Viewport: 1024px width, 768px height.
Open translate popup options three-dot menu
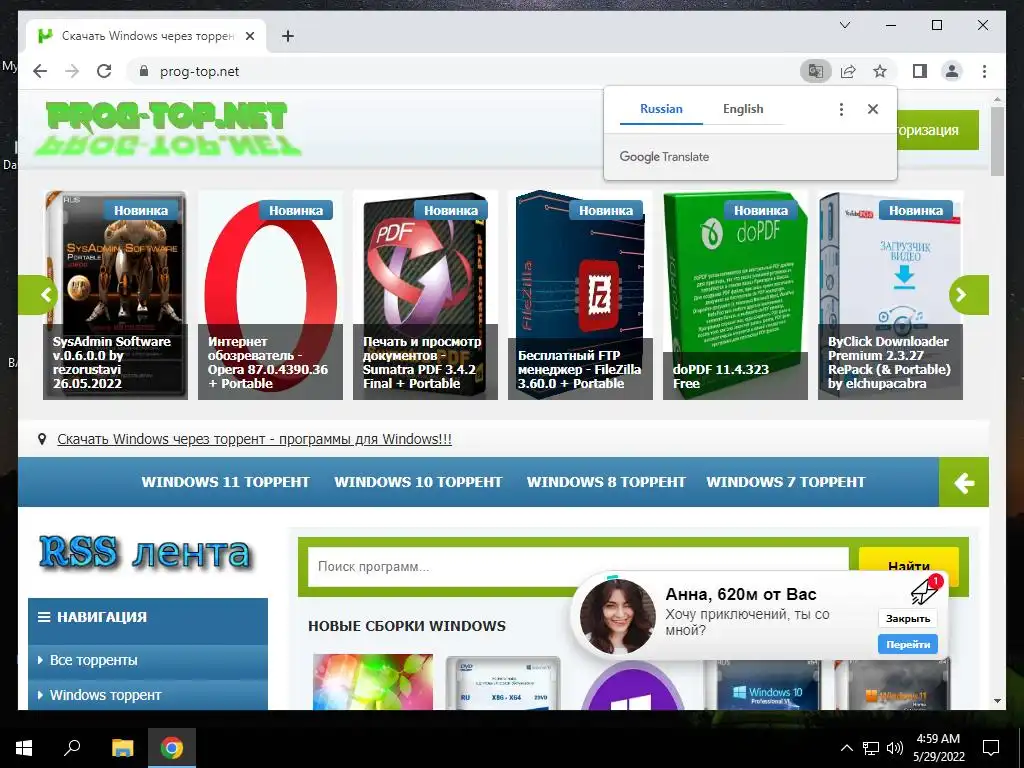[841, 109]
